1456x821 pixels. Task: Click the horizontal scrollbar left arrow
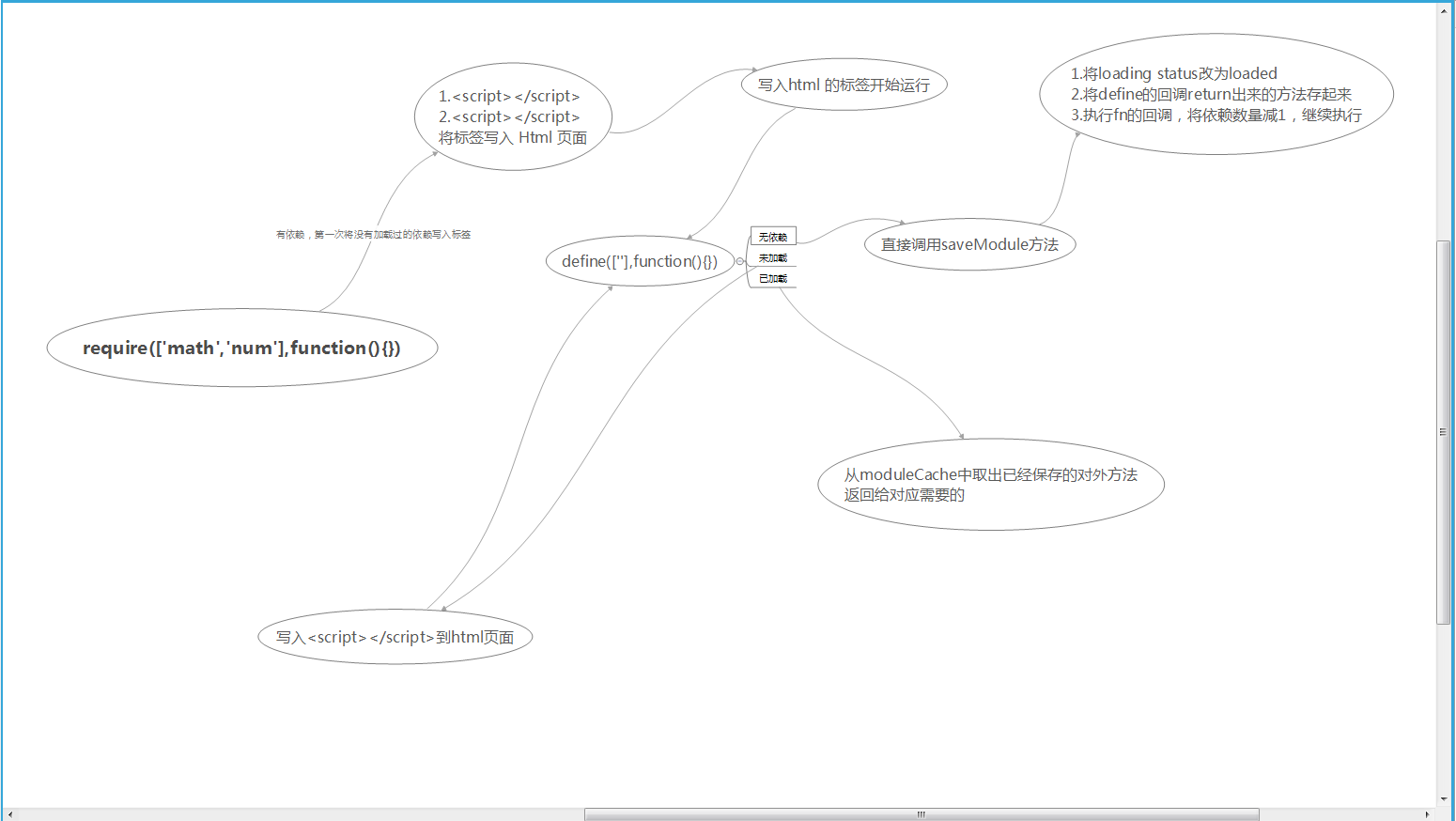[10, 814]
